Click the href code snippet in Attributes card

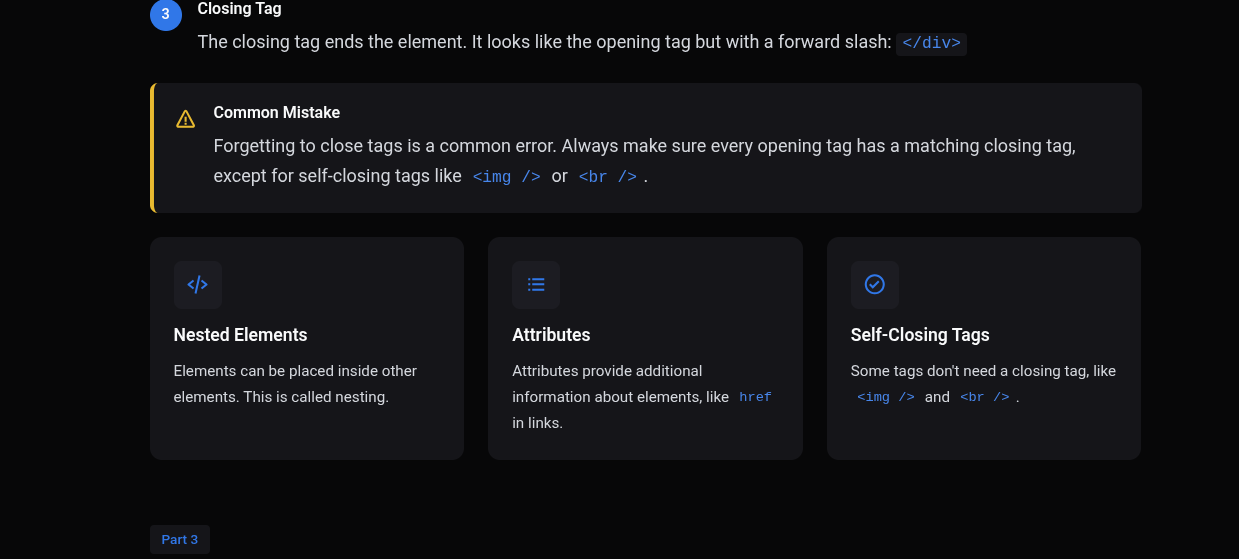click(755, 397)
